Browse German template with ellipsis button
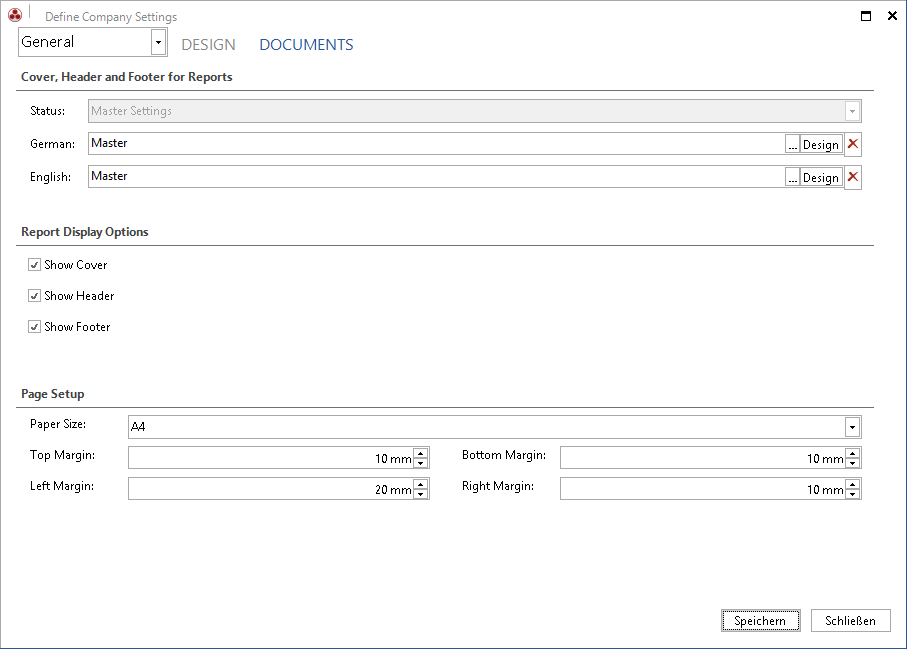The width and height of the screenshot is (907, 649). click(792, 144)
